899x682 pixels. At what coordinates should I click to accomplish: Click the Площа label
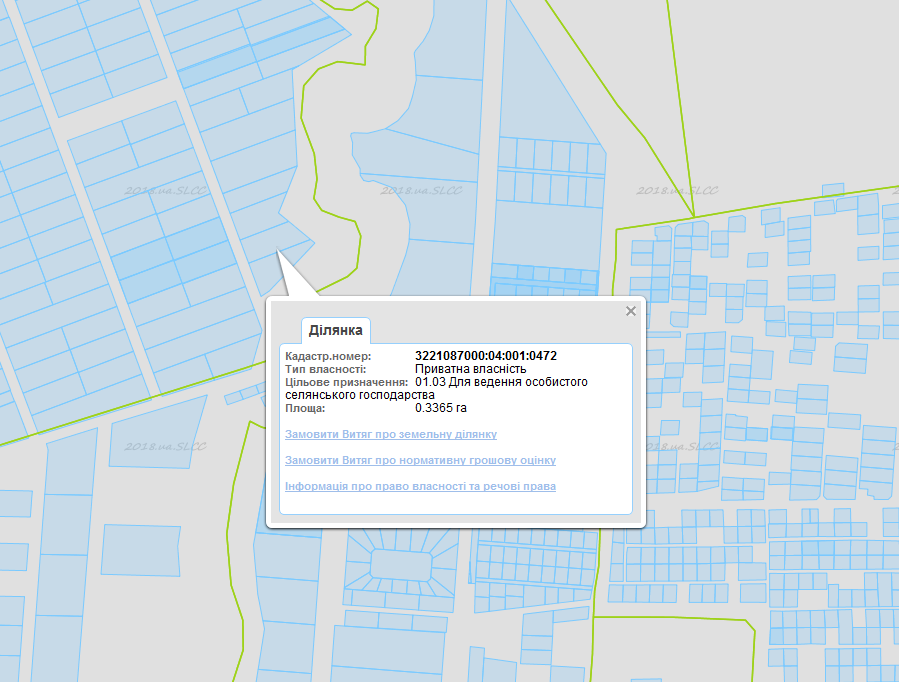tap(305, 409)
